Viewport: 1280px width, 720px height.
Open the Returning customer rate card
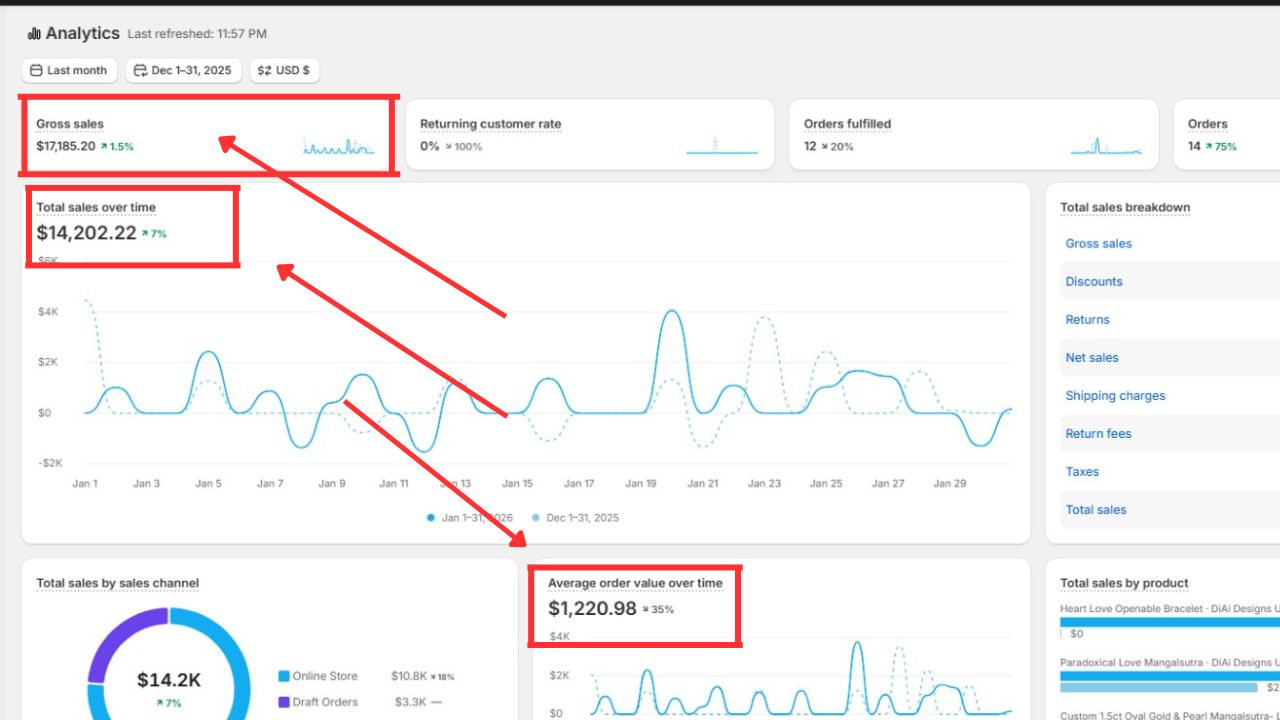(590, 135)
